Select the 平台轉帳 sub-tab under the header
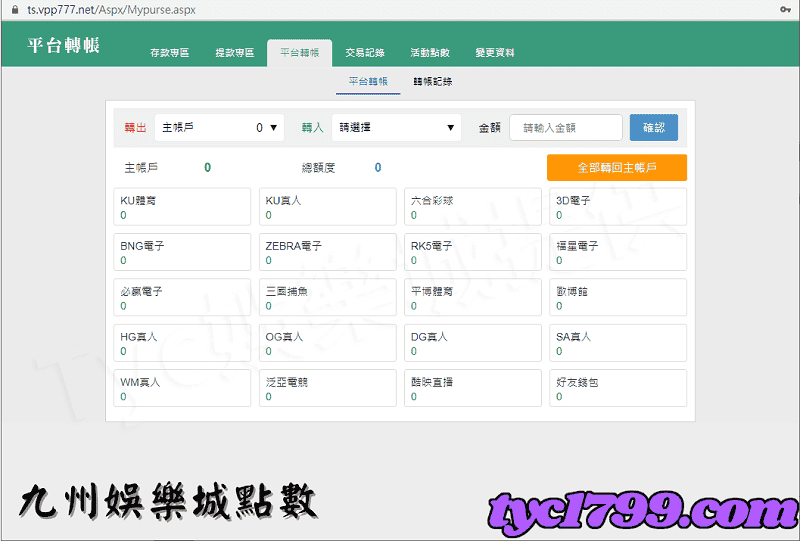Viewport: 800px width, 541px height. 368,82
